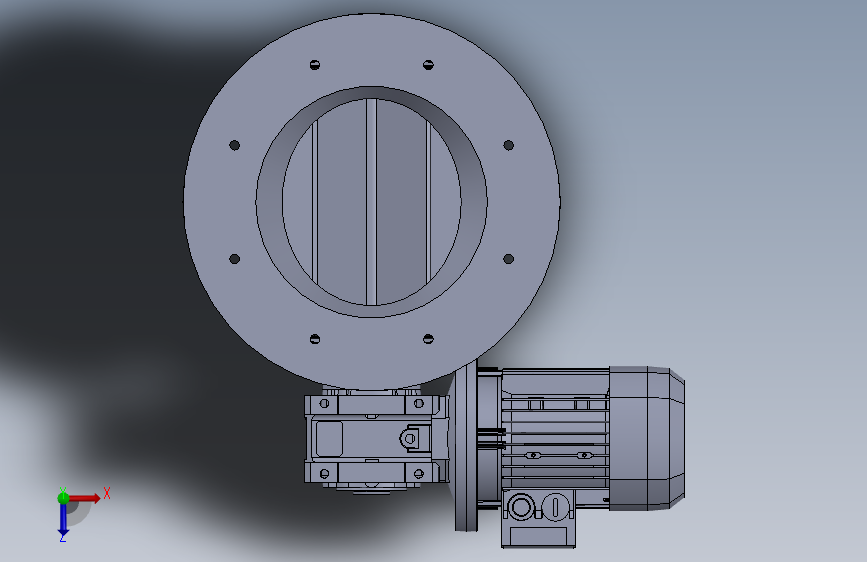
Task: Select the gearbox output shaft bore
Action: click(410, 439)
